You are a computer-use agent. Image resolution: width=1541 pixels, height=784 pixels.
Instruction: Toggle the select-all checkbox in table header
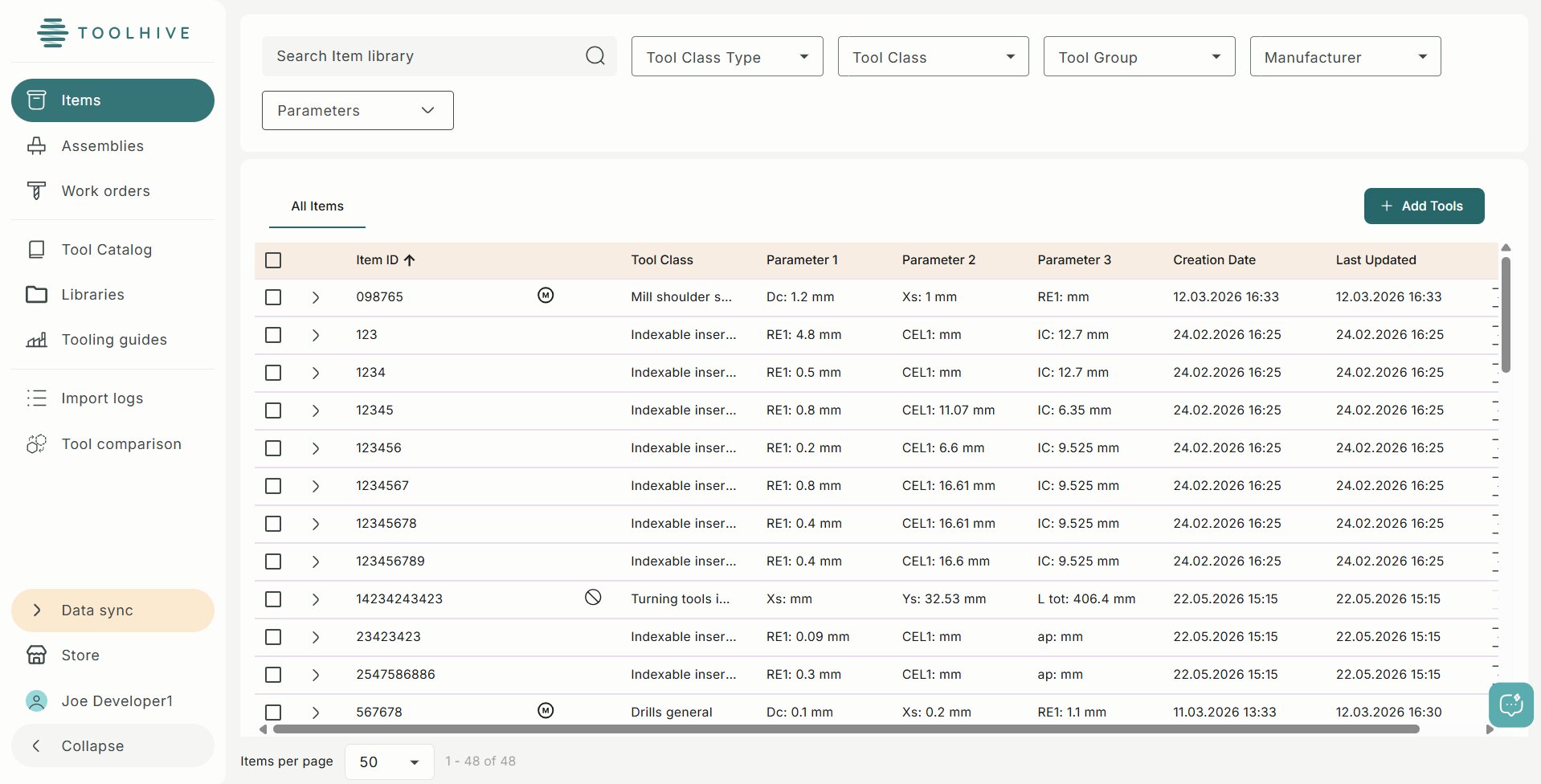click(273, 260)
